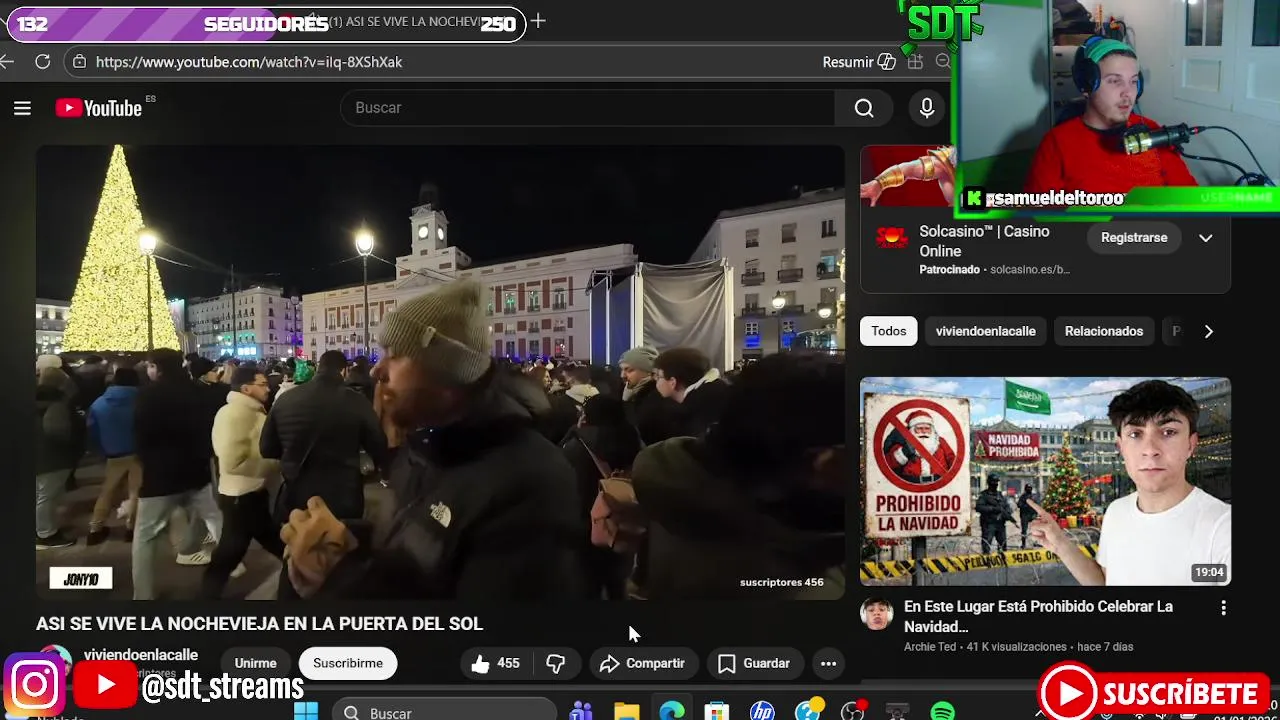Open options menu for Archie Ted video
Screen dimensions: 1280x720
(1223, 608)
